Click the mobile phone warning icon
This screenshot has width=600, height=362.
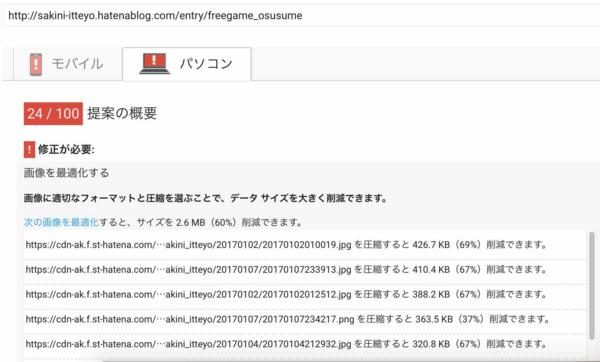pos(36,64)
